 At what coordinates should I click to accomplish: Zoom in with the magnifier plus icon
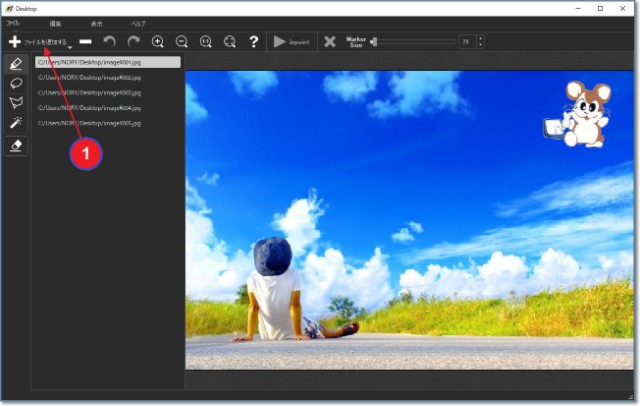tap(158, 42)
